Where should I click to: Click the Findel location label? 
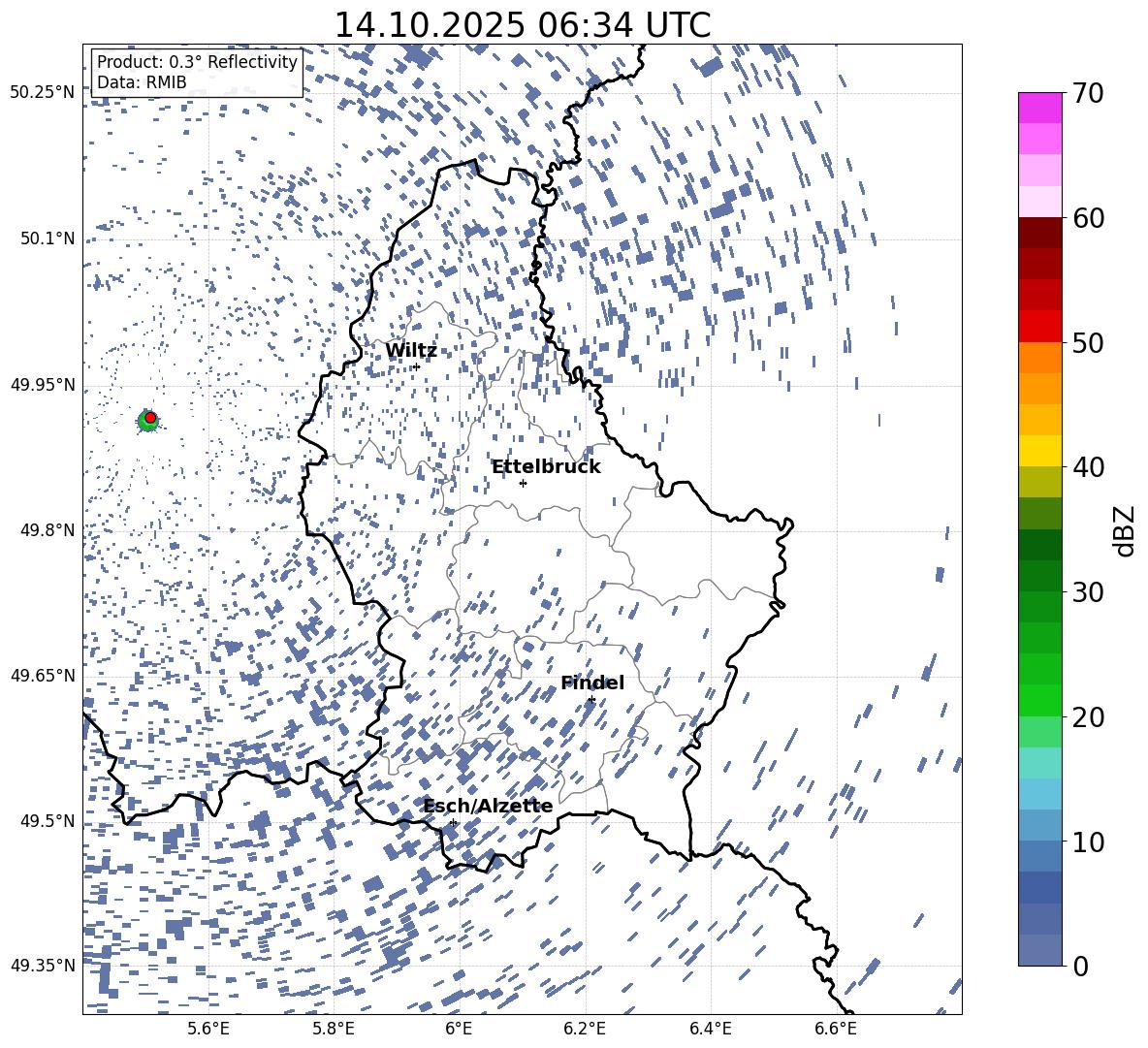click(592, 683)
